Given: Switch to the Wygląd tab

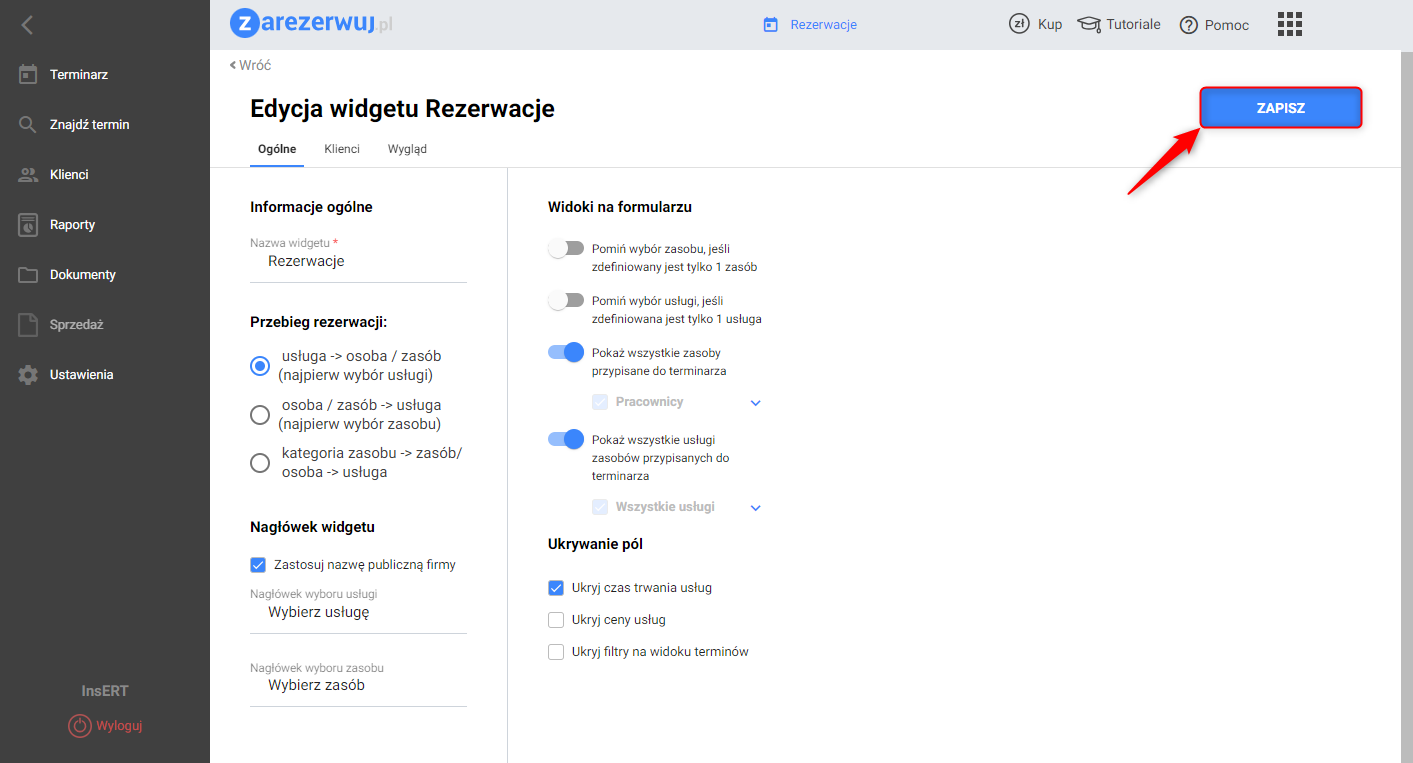Looking at the screenshot, I should (407, 149).
